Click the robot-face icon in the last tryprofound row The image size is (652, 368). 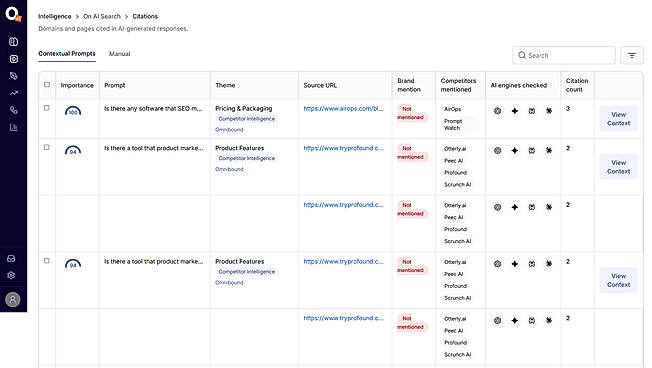(x=531, y=321)
